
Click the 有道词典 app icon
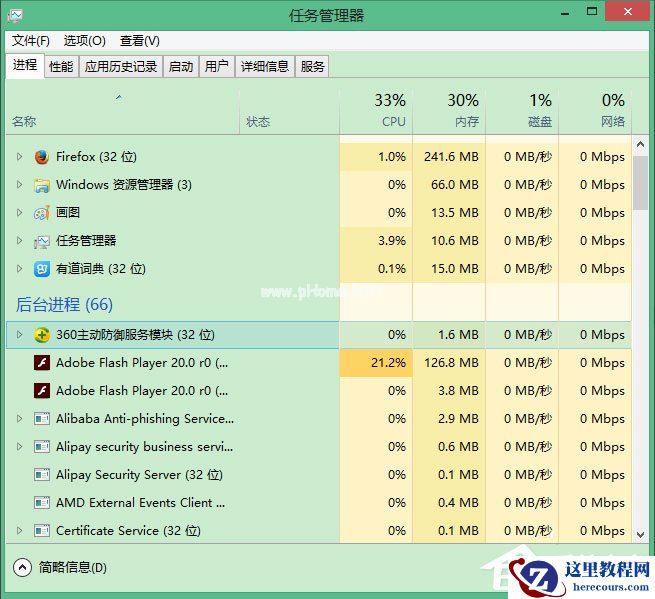point(42,269)
